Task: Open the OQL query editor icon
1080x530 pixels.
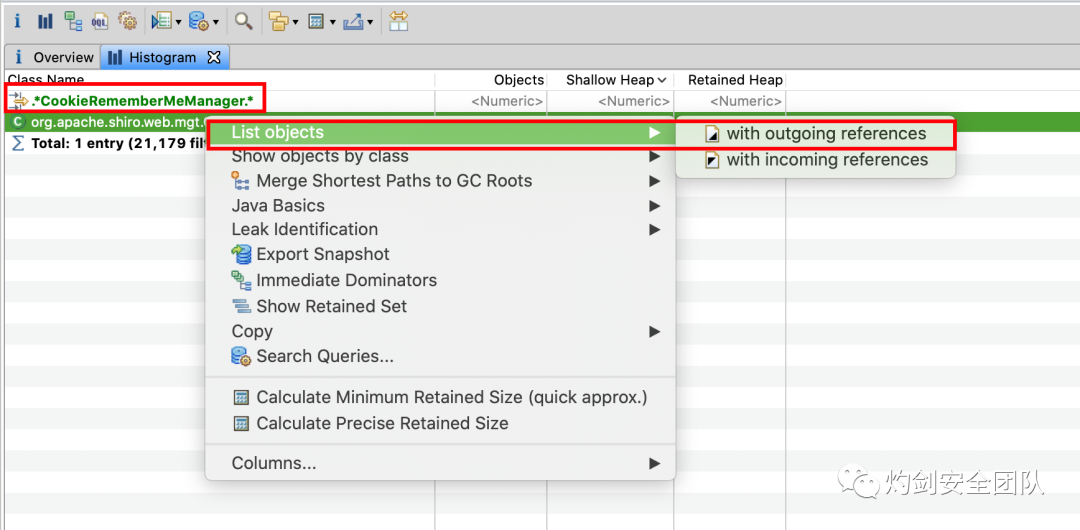Action: tap(100, 21)
